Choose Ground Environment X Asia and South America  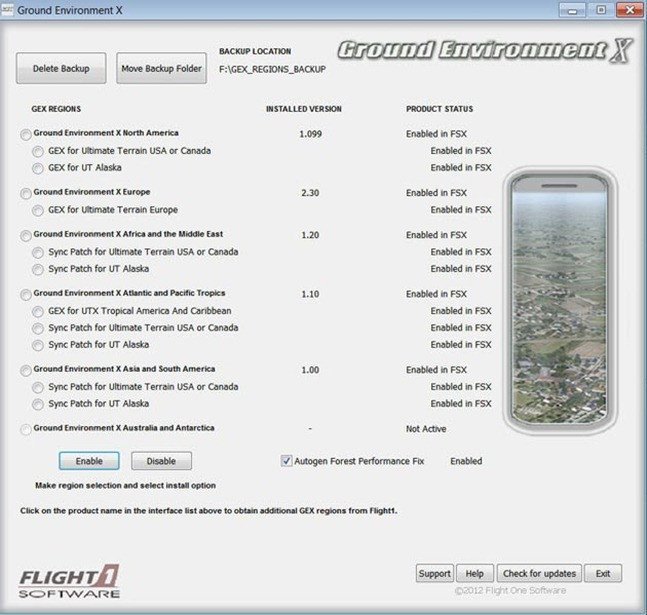[26, 371]
